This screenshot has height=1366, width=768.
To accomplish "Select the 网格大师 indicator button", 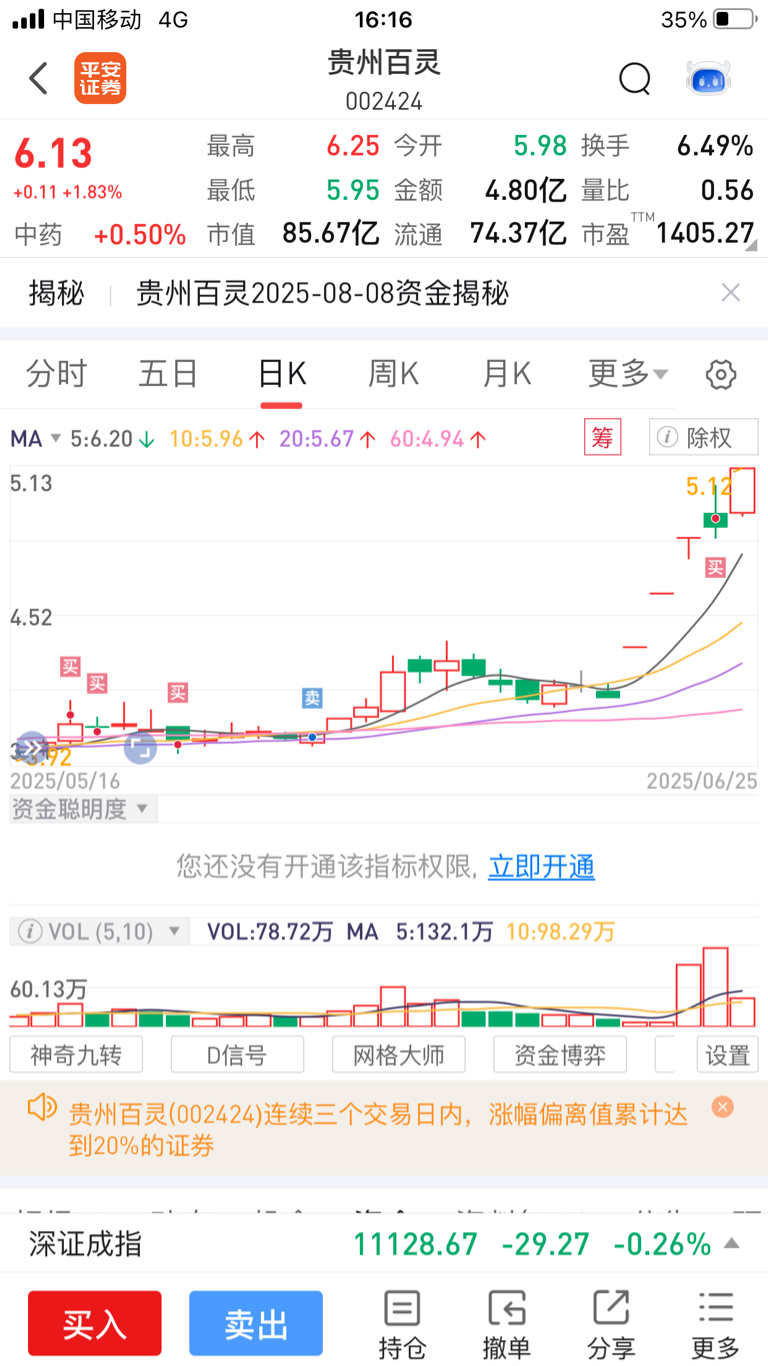I will pos(399,1055).
